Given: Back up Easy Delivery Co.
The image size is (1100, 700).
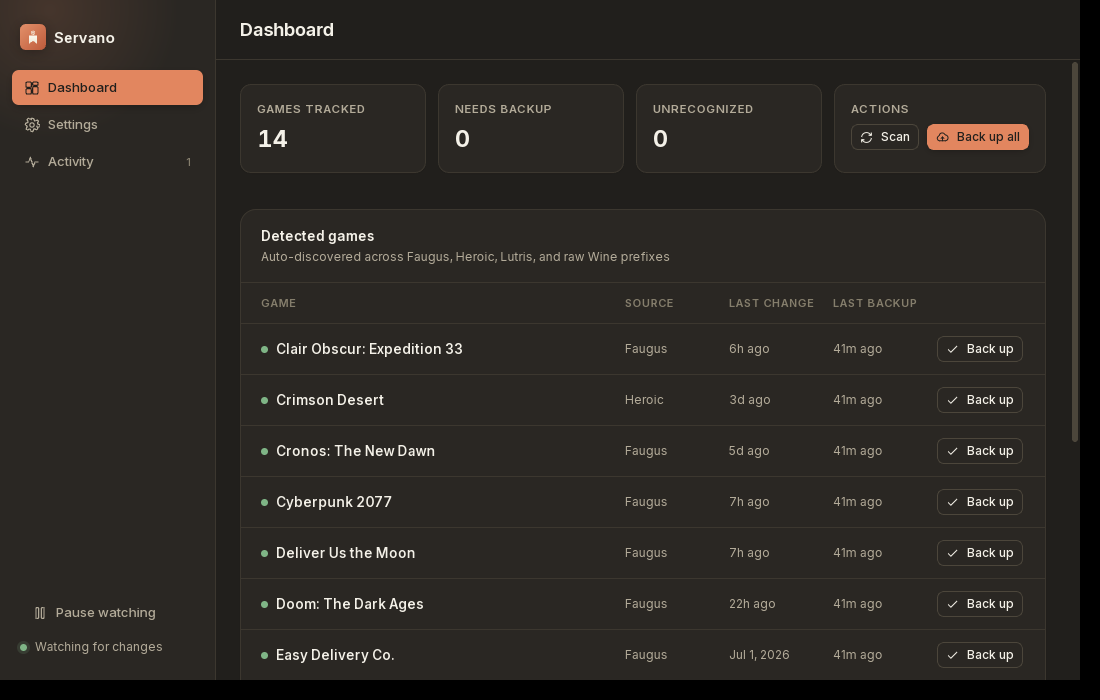Looking at the screenshot, I should pos(979,655).
